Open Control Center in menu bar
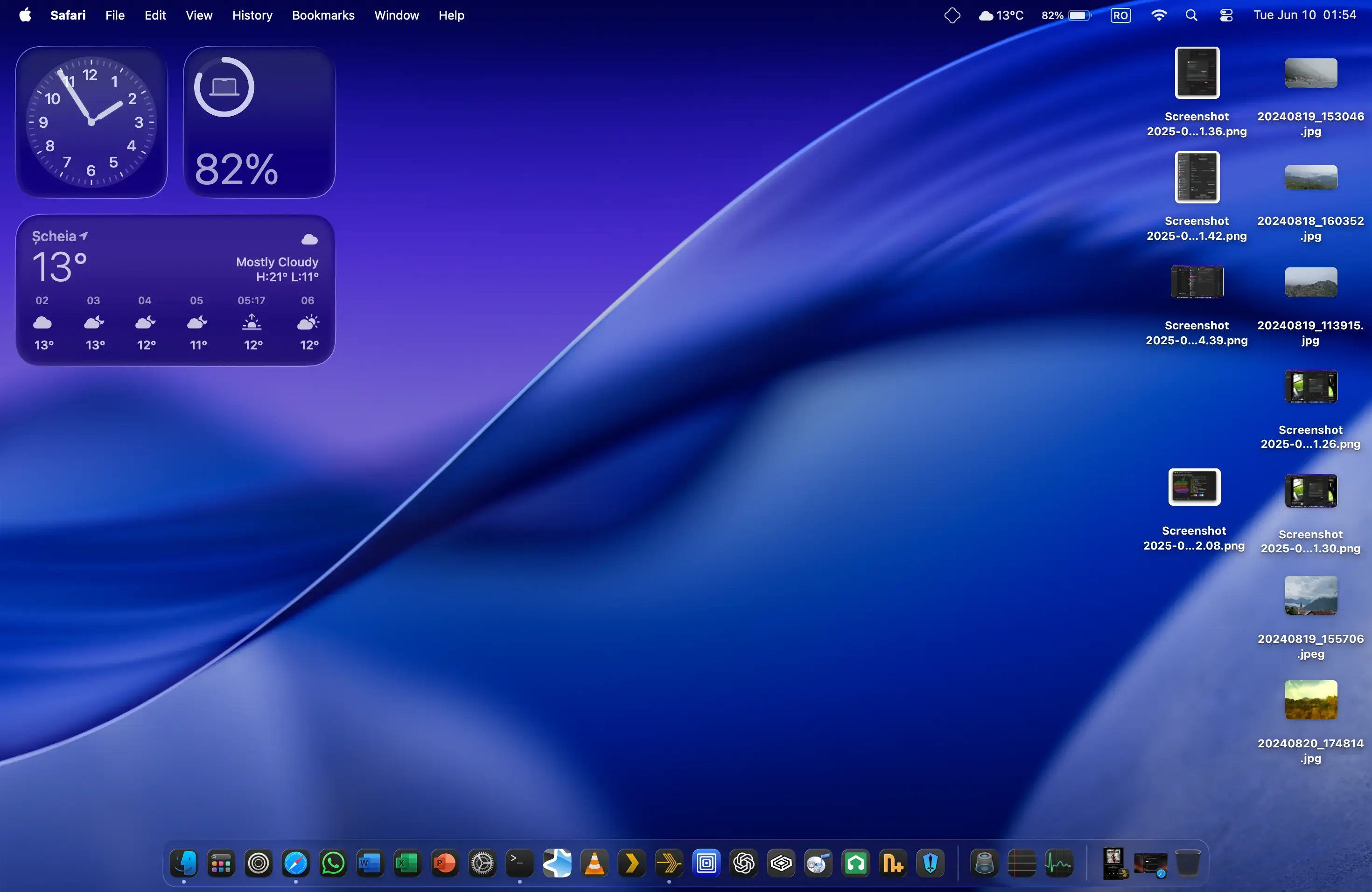Screen dimensions: 1372x892 click(1226, 15)
